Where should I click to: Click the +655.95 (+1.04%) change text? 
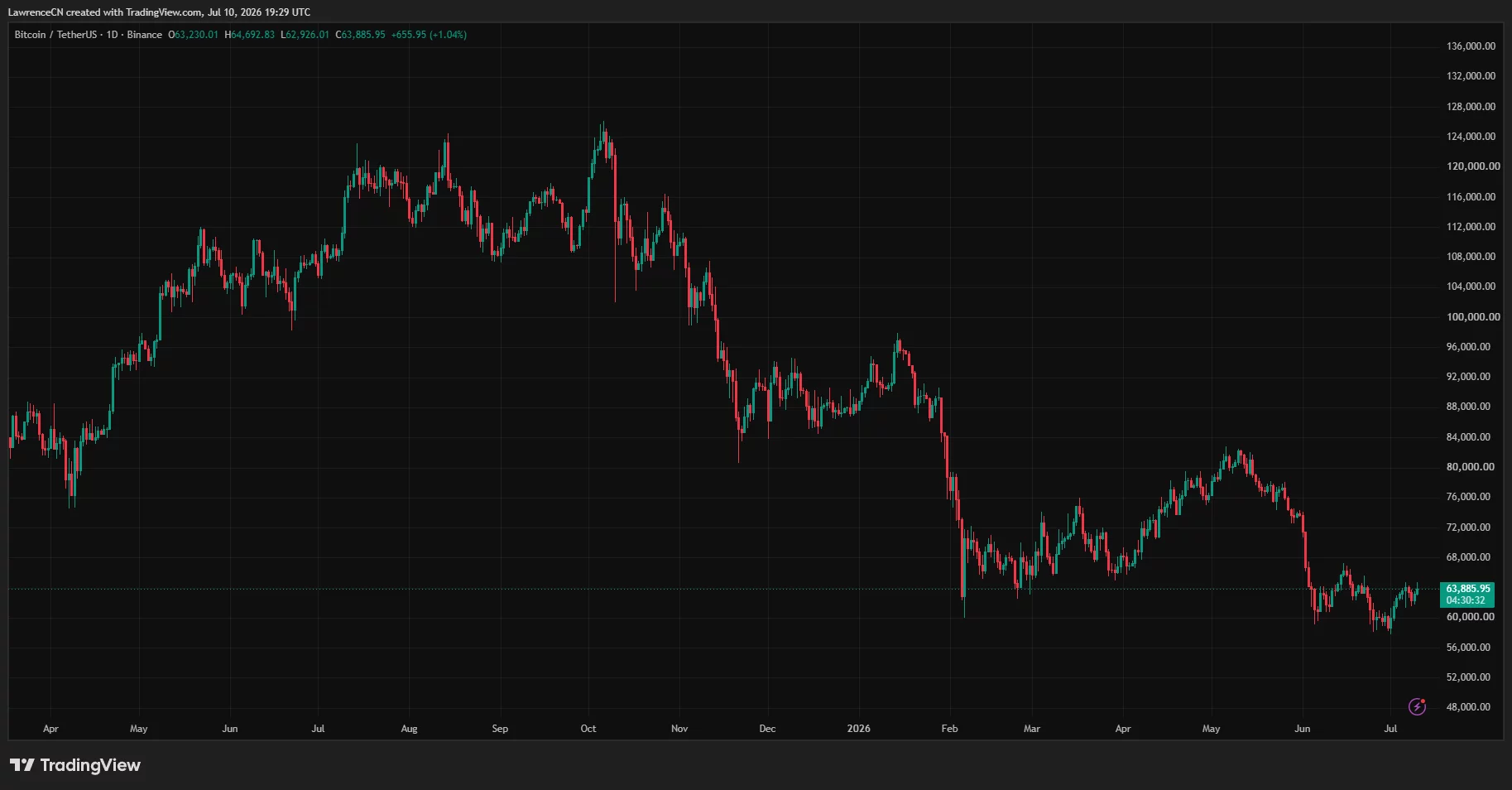point(429,35)
